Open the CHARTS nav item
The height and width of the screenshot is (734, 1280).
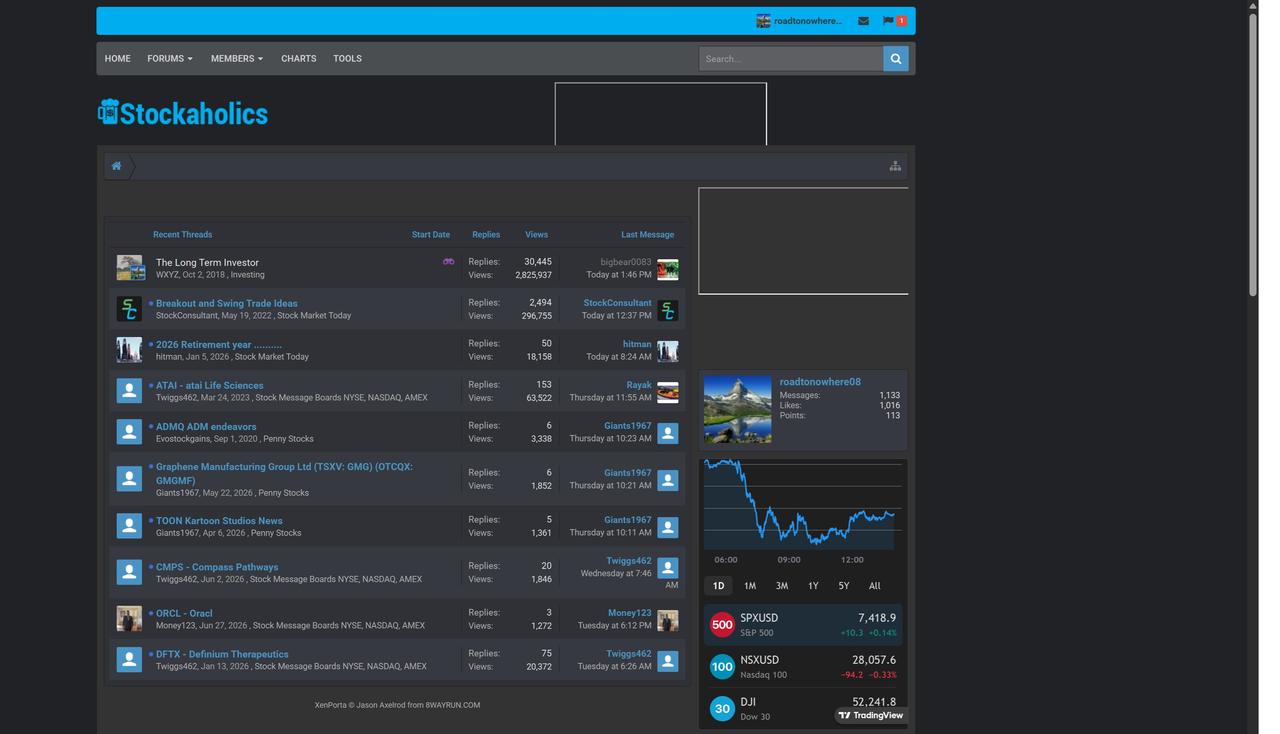[299, 59]
